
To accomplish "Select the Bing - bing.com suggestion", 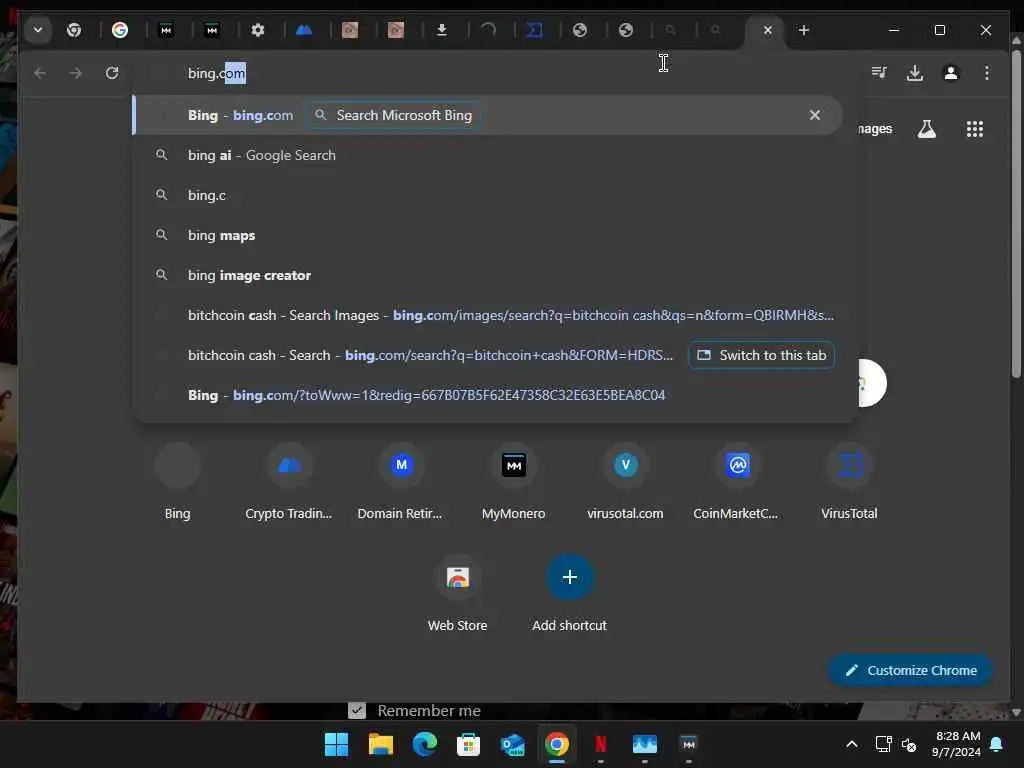I will pos(487,115).
